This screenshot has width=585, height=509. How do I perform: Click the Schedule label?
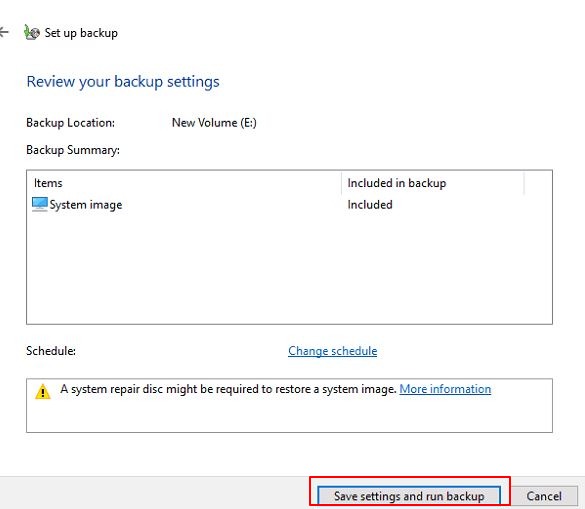coord(51,351)
